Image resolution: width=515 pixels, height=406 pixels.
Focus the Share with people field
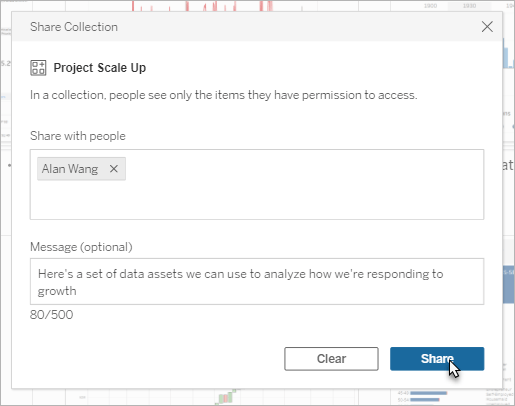[257, 184]
